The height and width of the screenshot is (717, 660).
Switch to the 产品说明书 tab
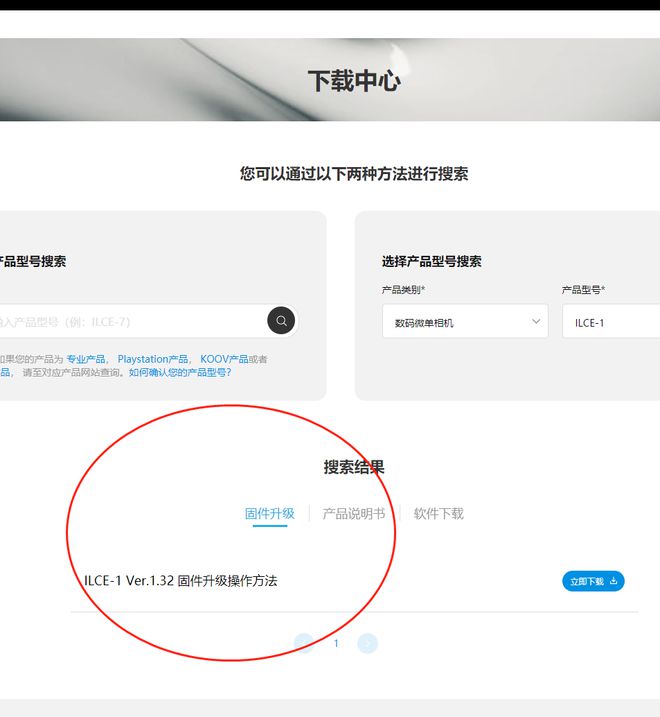[x=353, y=514]
